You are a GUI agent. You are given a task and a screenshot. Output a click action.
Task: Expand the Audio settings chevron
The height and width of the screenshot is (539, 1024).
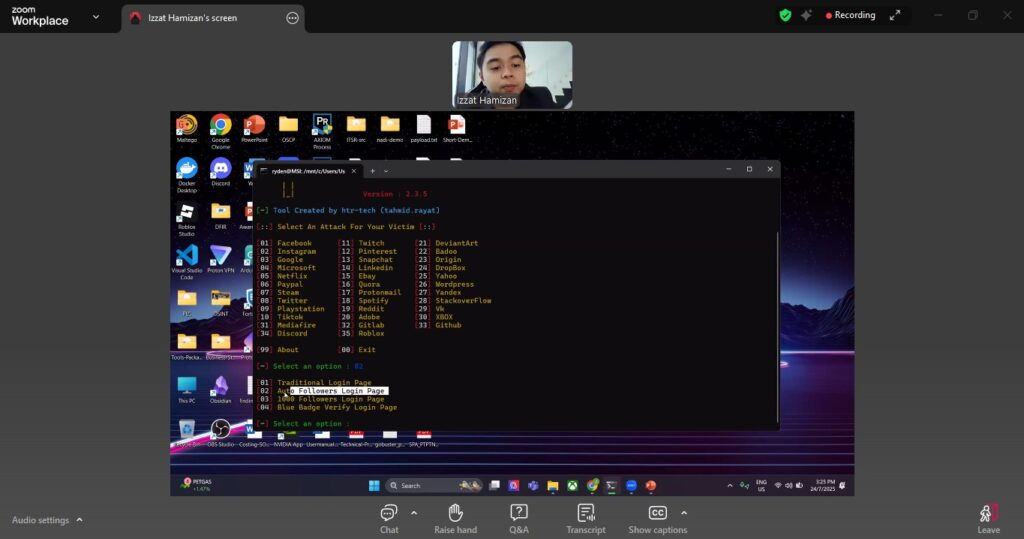80,520
